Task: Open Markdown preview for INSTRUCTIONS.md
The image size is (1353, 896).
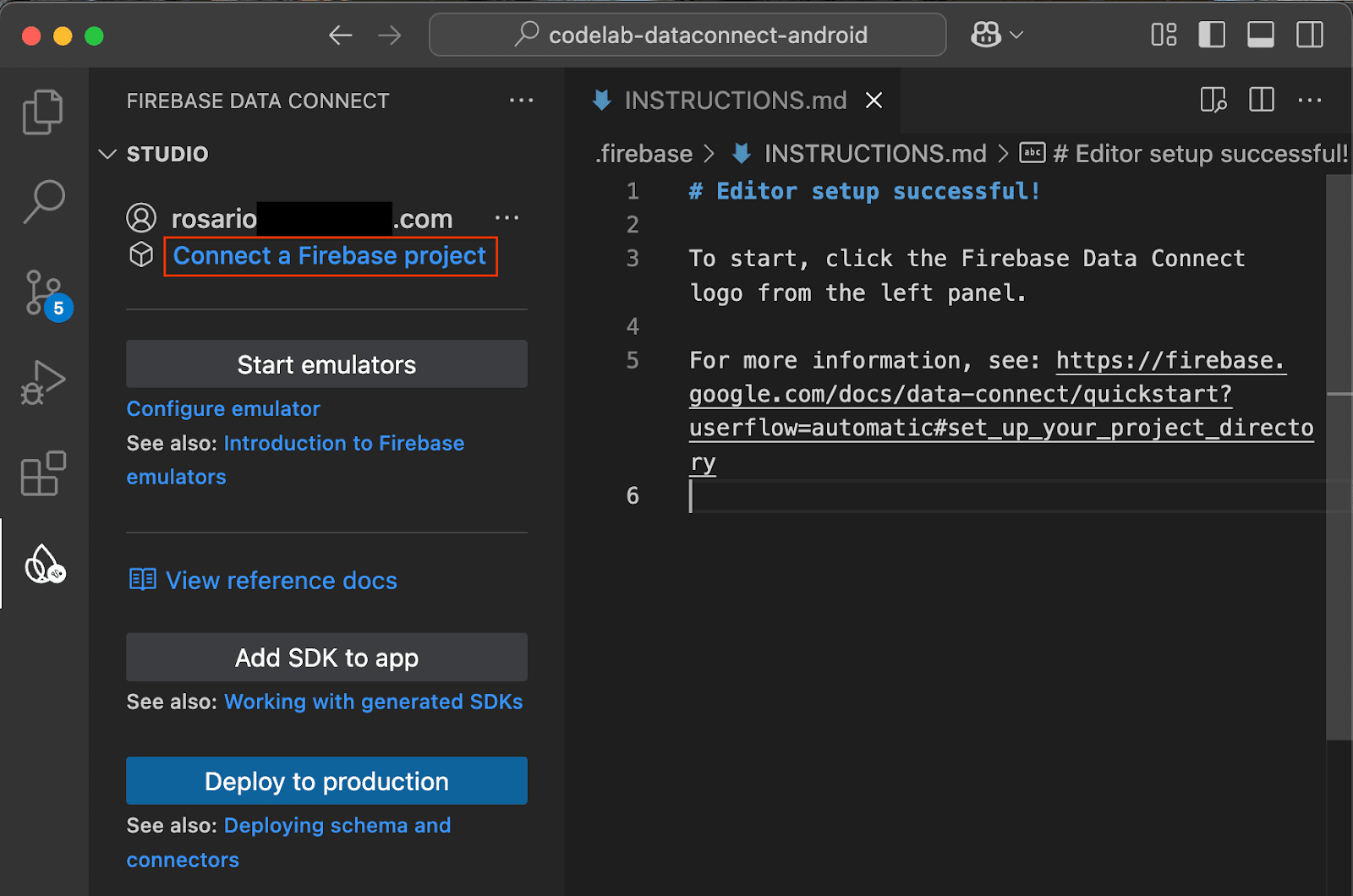Action: tap(1213, 100)
